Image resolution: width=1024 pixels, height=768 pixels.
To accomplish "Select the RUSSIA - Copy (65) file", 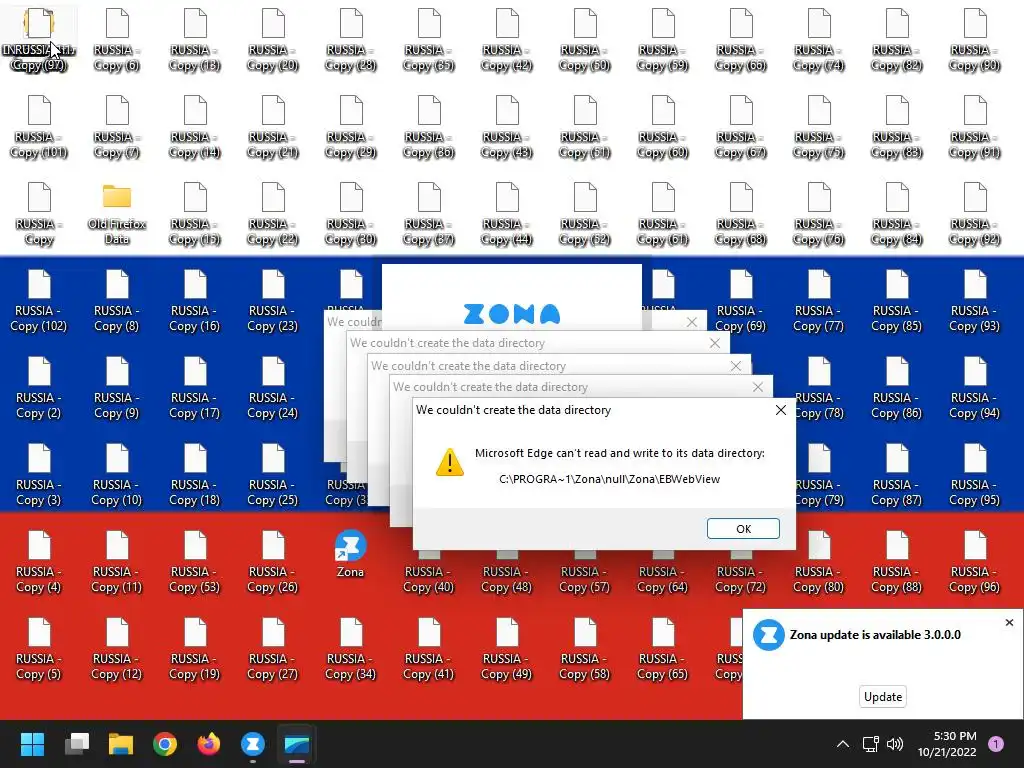I will pyautogui.click(x=663, y=648).
